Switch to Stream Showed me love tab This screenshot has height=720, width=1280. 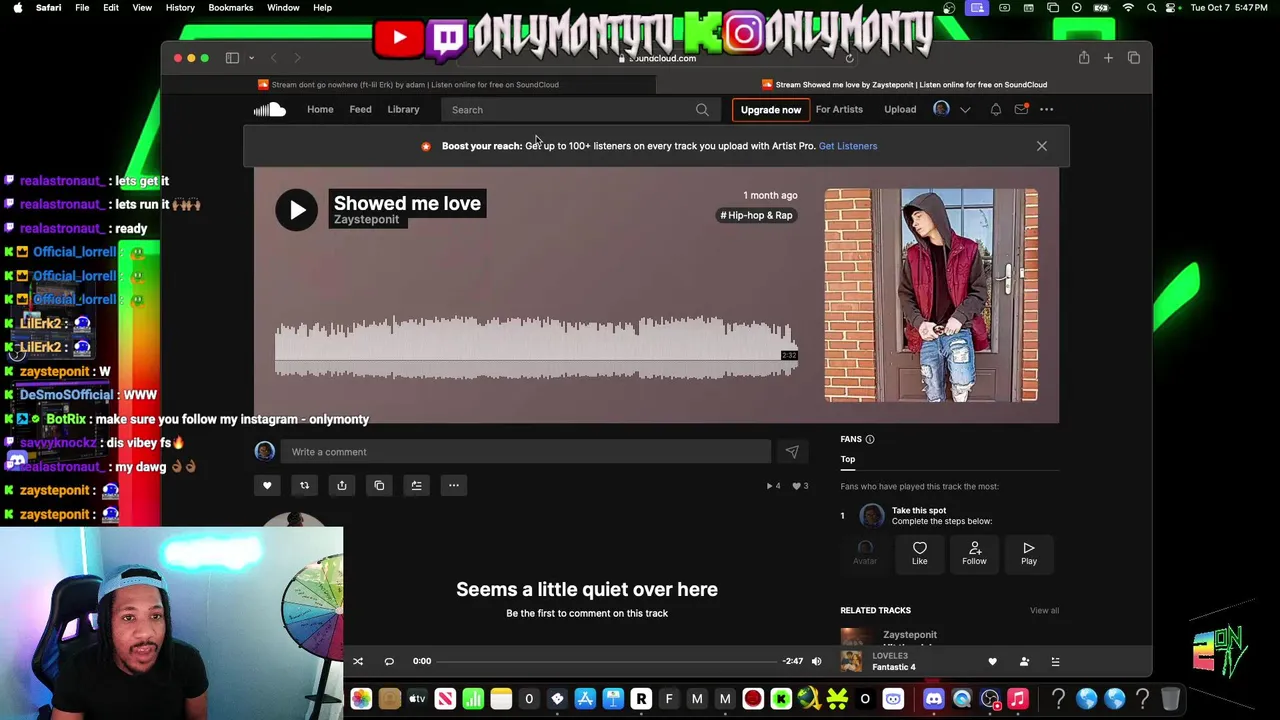904,85
